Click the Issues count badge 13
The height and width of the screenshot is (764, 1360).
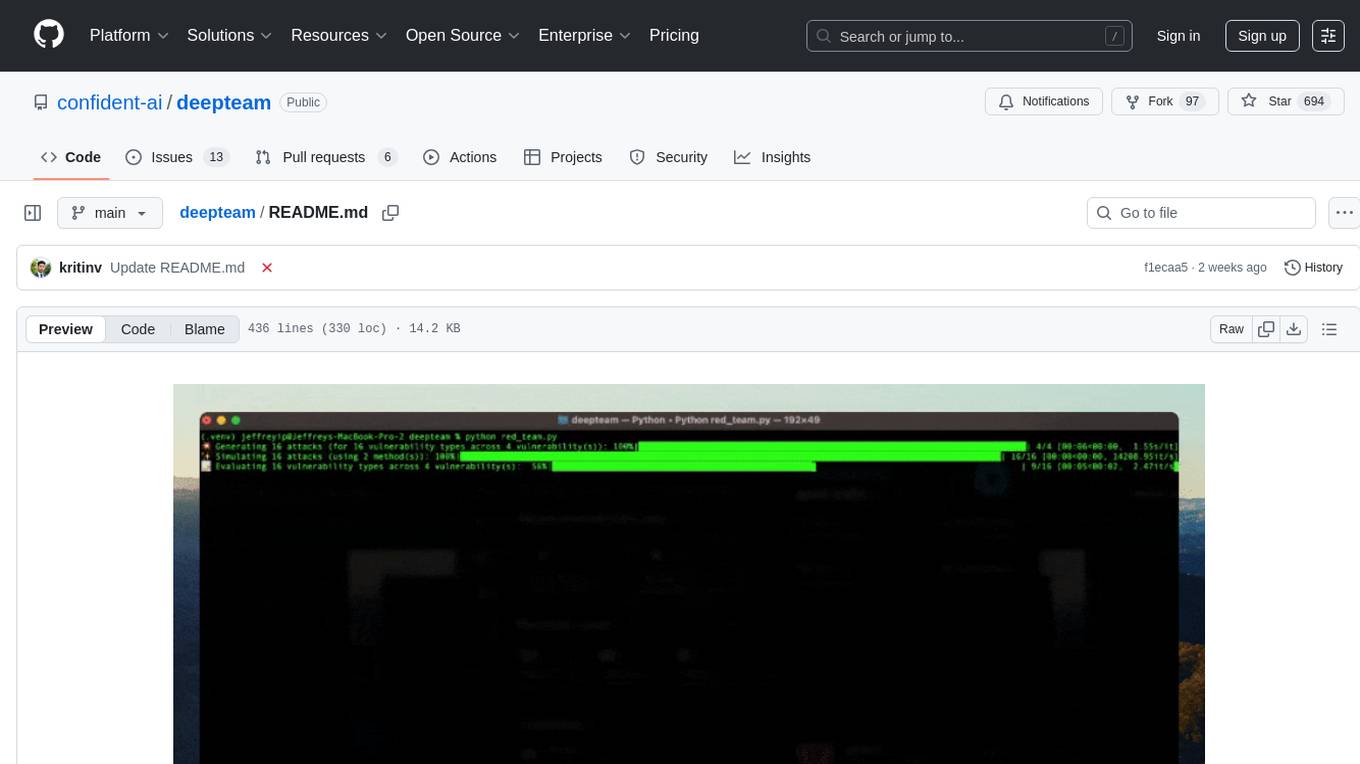(216, 157)
